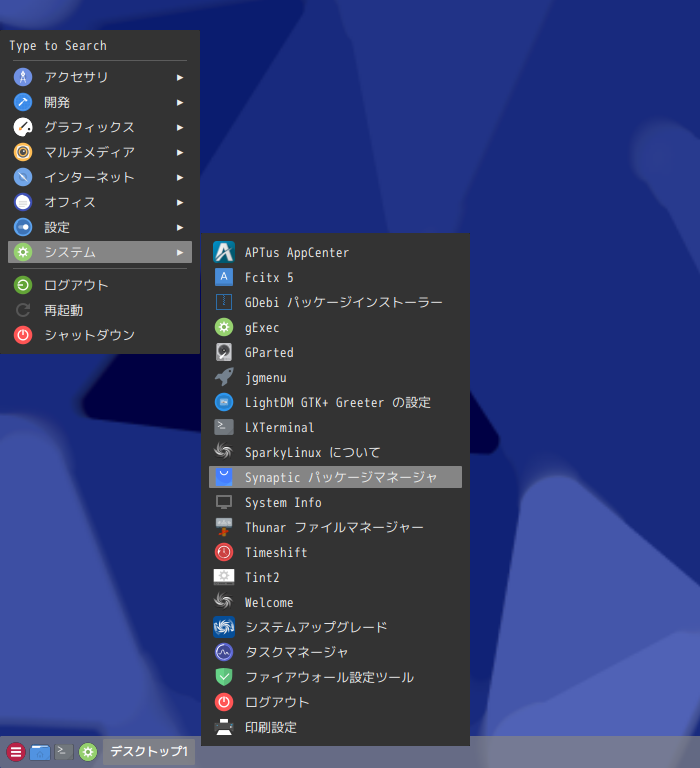Click the デスクトップ1 taskbar button
This screenshot has width=700, height=768.
click(149, 751)
